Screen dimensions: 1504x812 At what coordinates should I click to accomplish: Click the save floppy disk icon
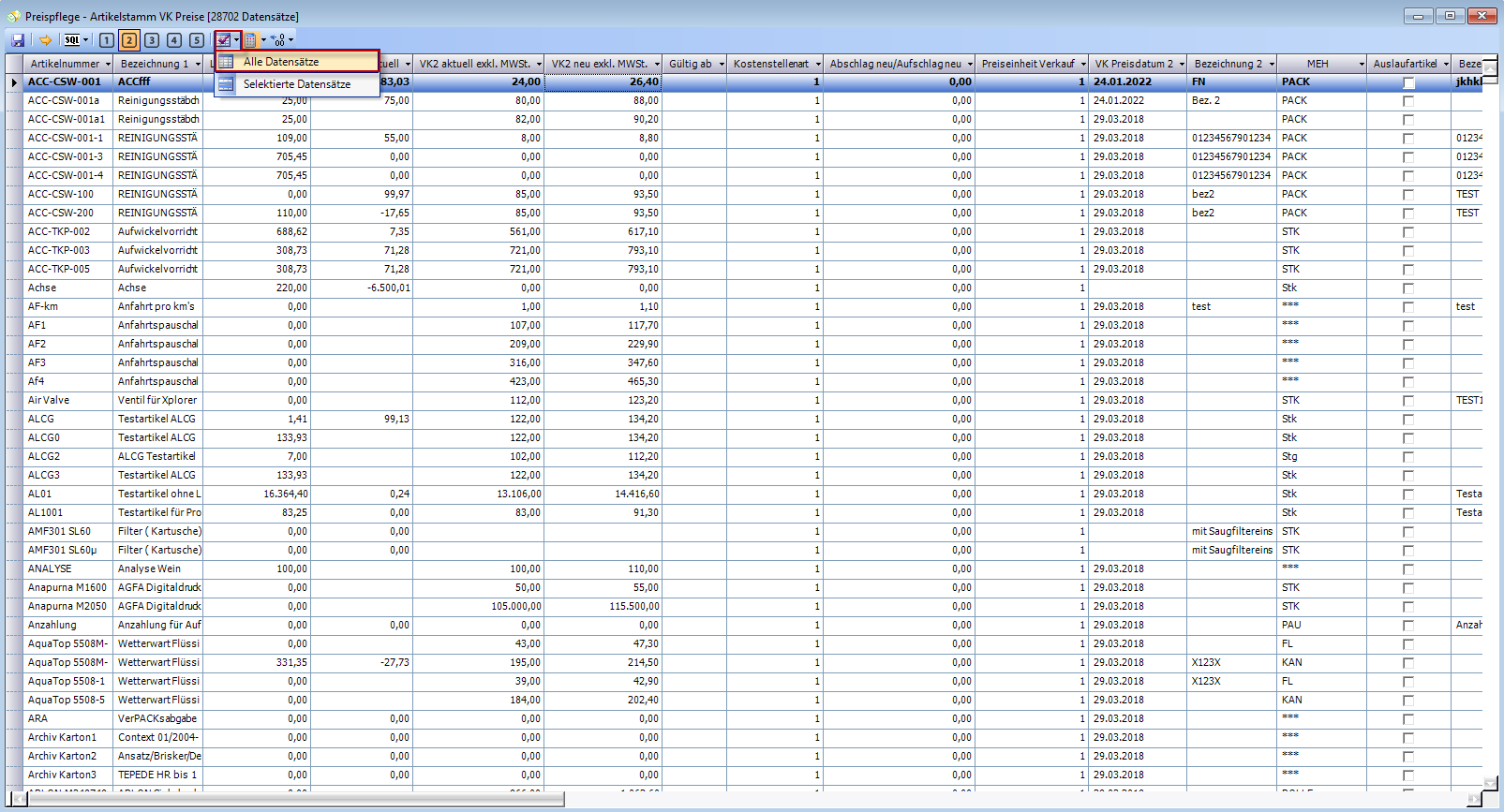point(18,40)
